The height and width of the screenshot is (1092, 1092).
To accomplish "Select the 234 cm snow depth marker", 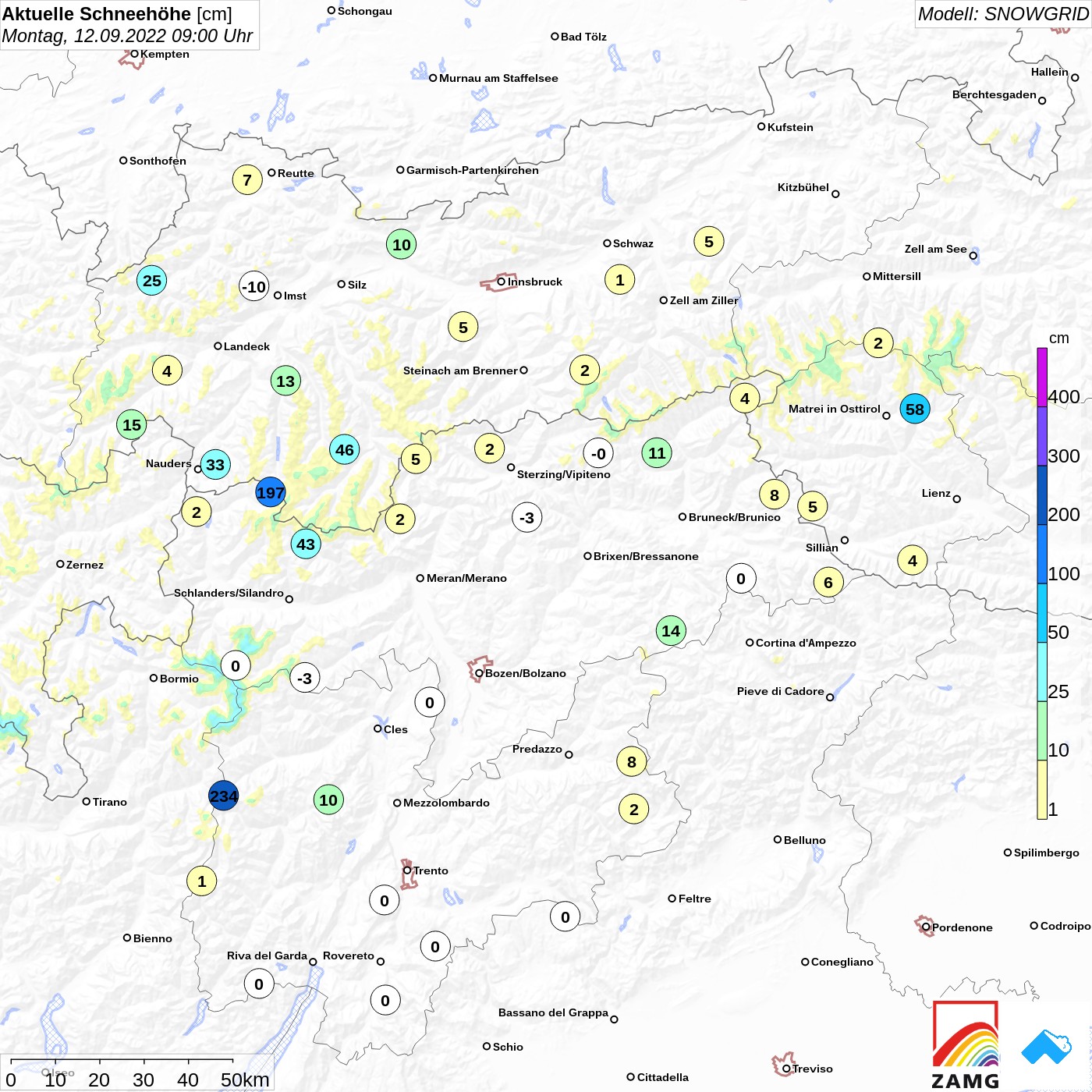I will [223, 796].
